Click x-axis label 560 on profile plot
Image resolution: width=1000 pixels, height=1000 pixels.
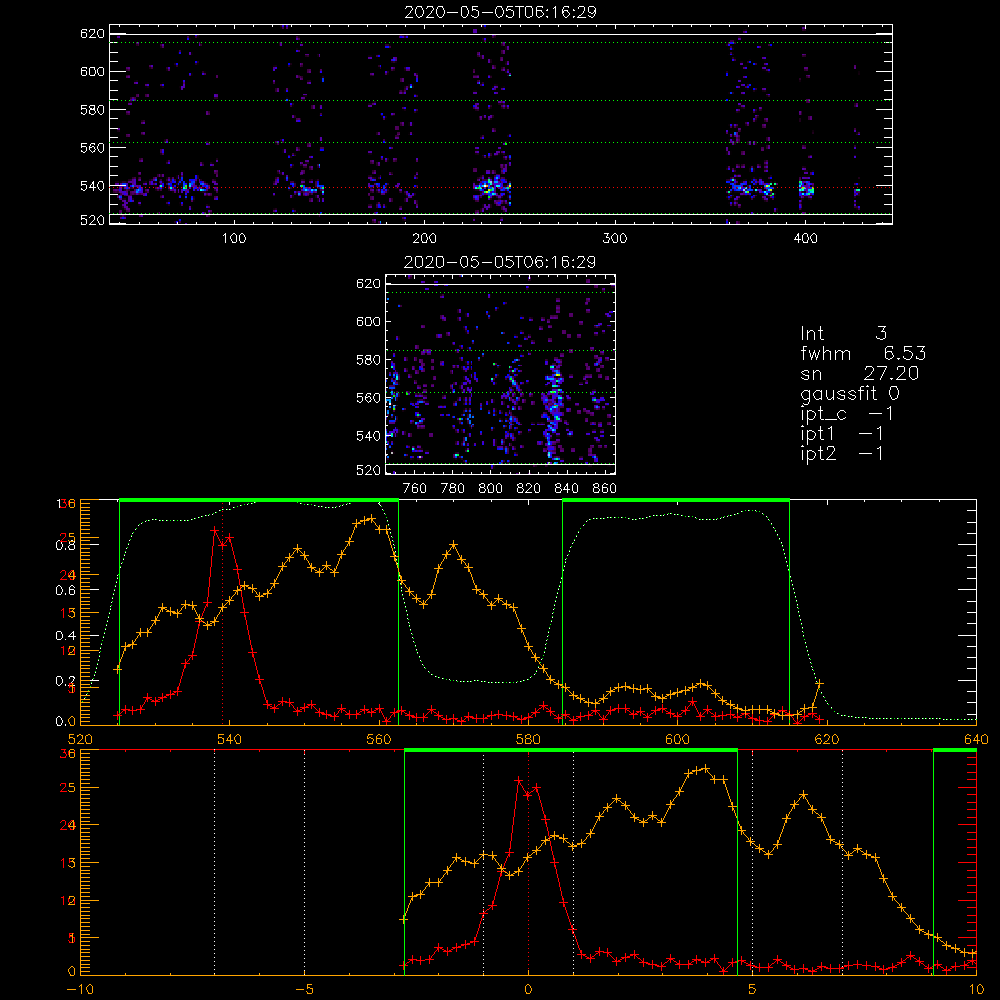[379, 740]
